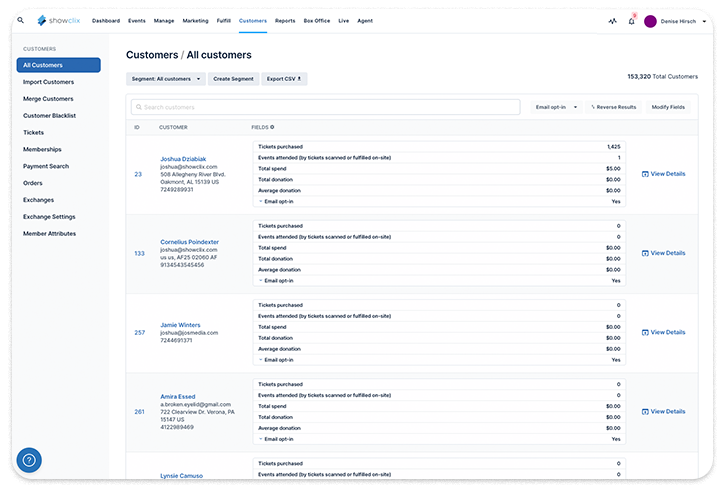
Task: Click the Reverse Results button
Action: 613,107
